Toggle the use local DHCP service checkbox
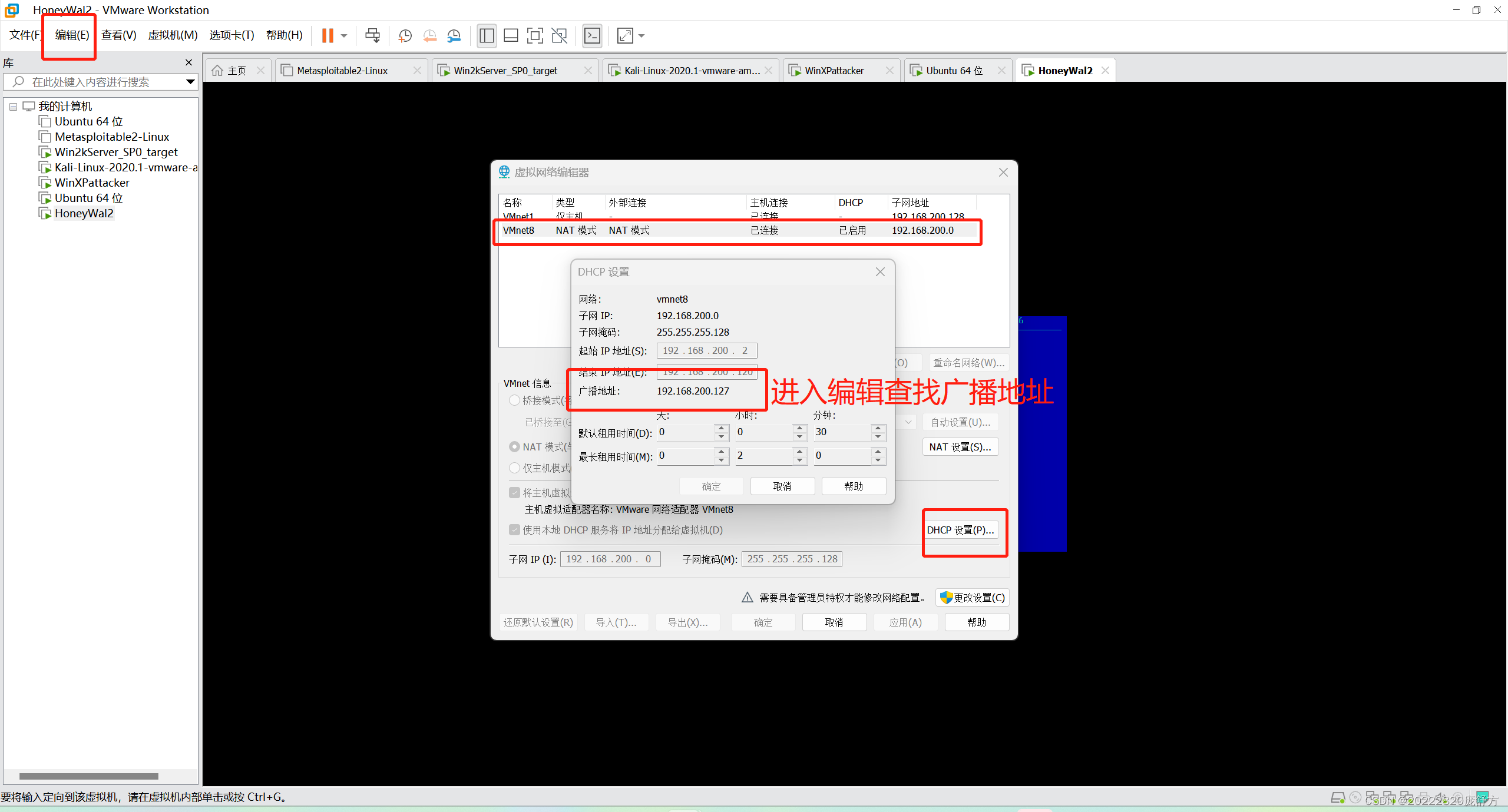This screenshot has width=1508, height=812. coord(514,530)
